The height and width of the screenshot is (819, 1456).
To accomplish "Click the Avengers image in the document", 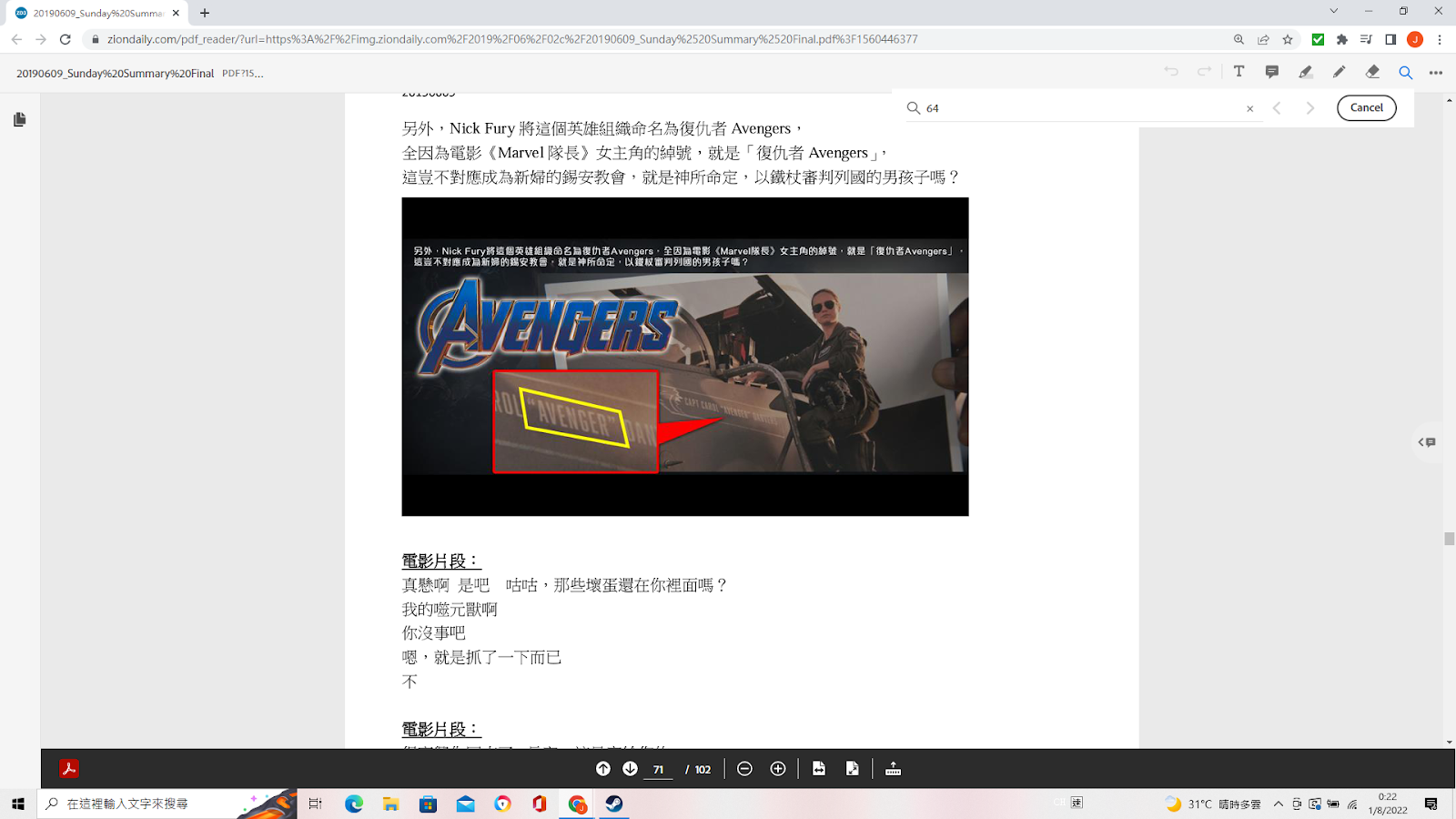I will coord(685,357).
